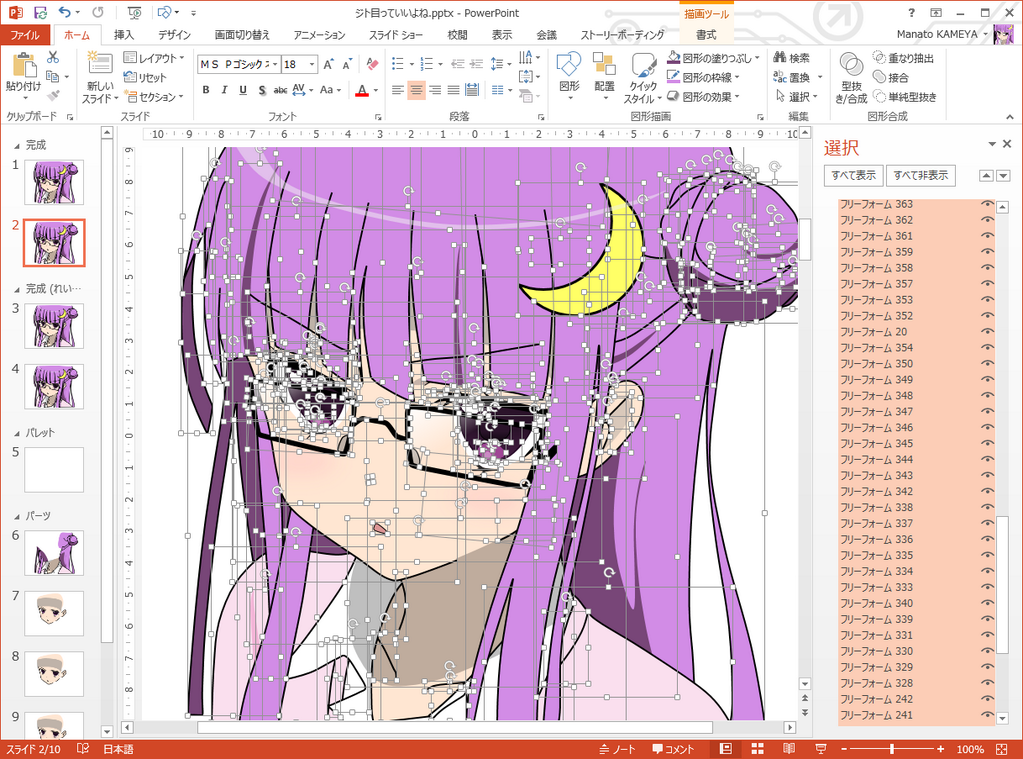Hide フリーフォーム 340 with its eye icon
1023x759 pixels.
[x=987, y=603]
